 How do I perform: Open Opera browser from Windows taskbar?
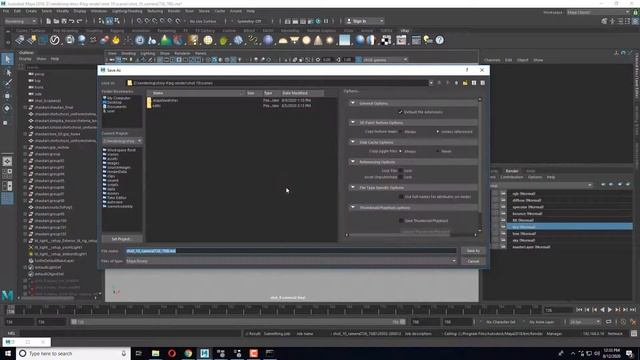click(x=172, y=353)
